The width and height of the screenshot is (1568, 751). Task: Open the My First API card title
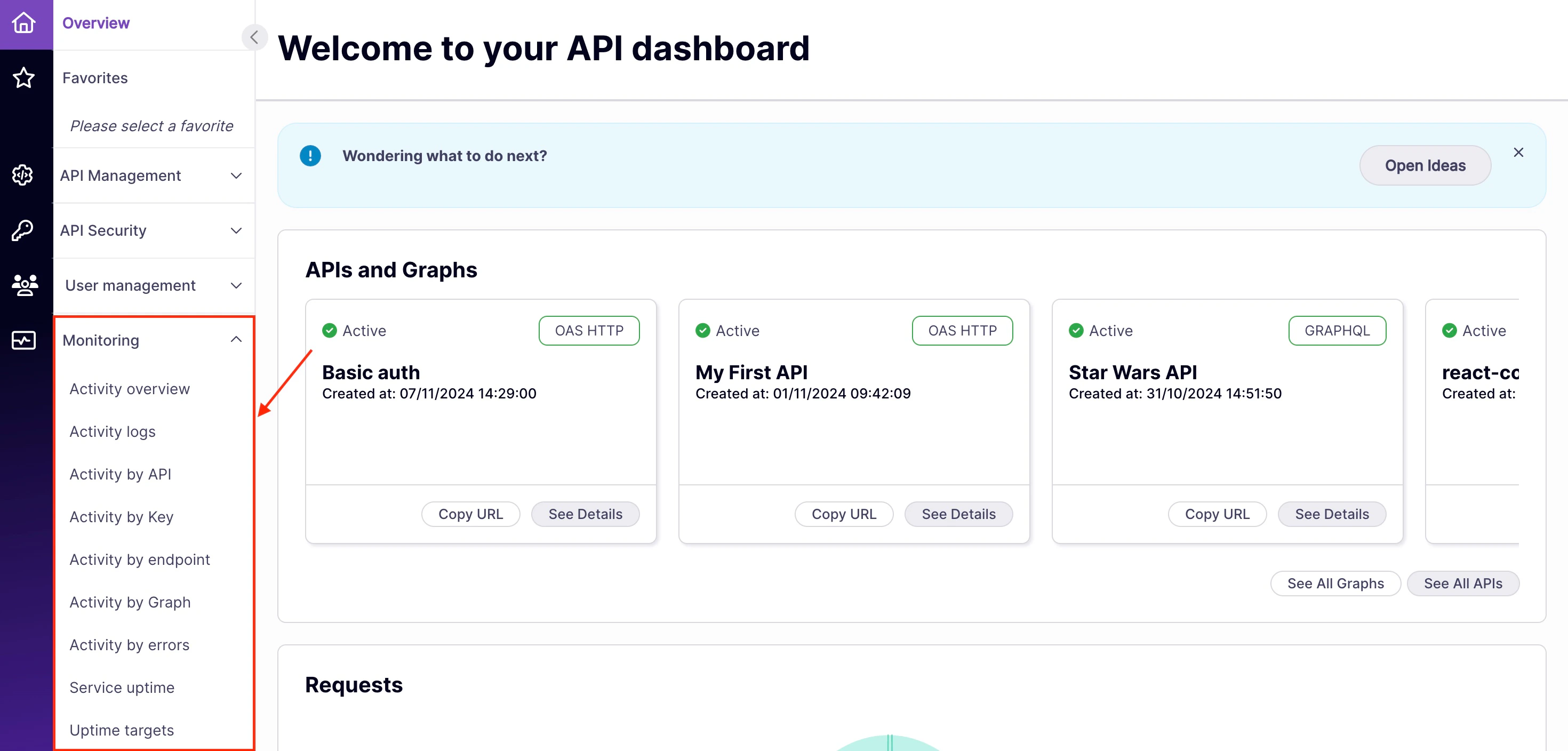751,372
